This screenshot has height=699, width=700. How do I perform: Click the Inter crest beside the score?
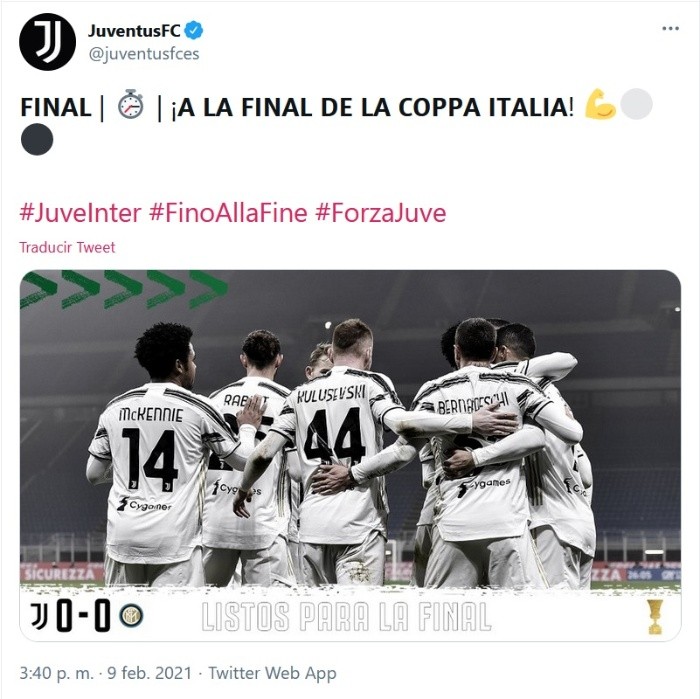pos(131,616)
